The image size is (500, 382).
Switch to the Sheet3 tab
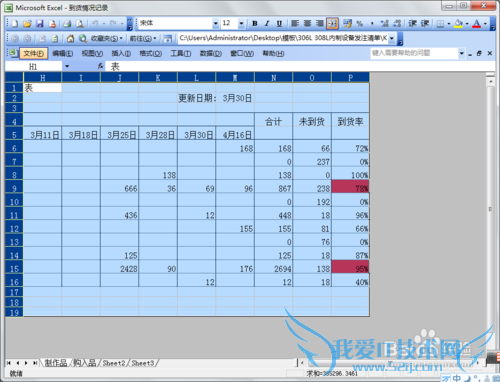tap(143, 363)
